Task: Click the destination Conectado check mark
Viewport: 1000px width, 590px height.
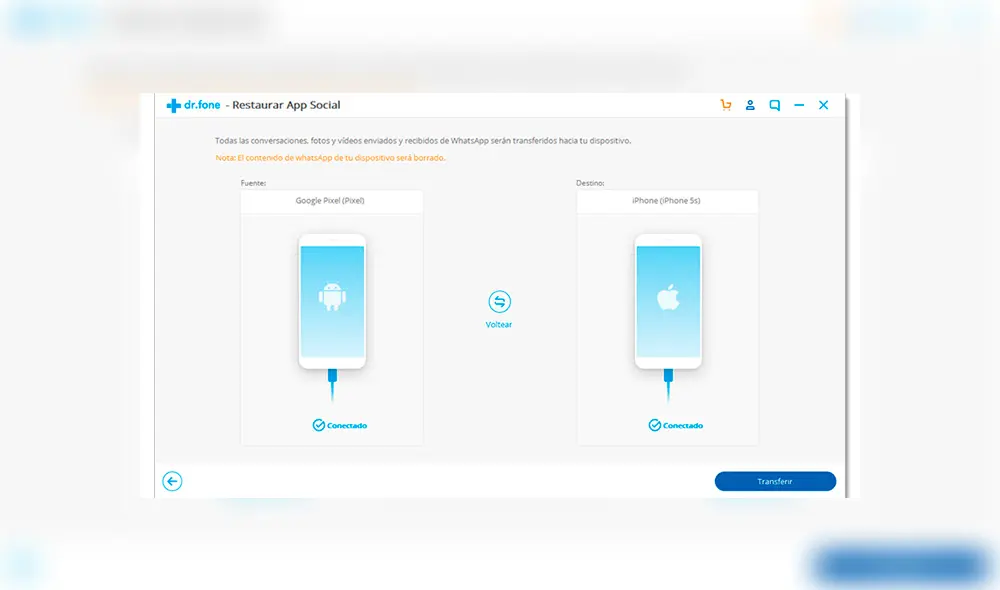Action: click(x=654, y=425)
